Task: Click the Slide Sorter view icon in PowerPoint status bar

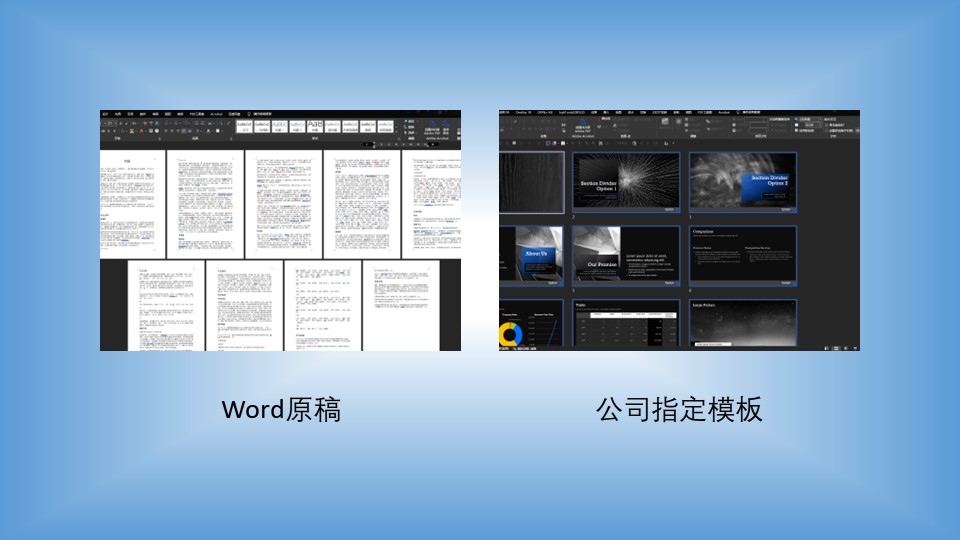Action: tap(836, 348)
